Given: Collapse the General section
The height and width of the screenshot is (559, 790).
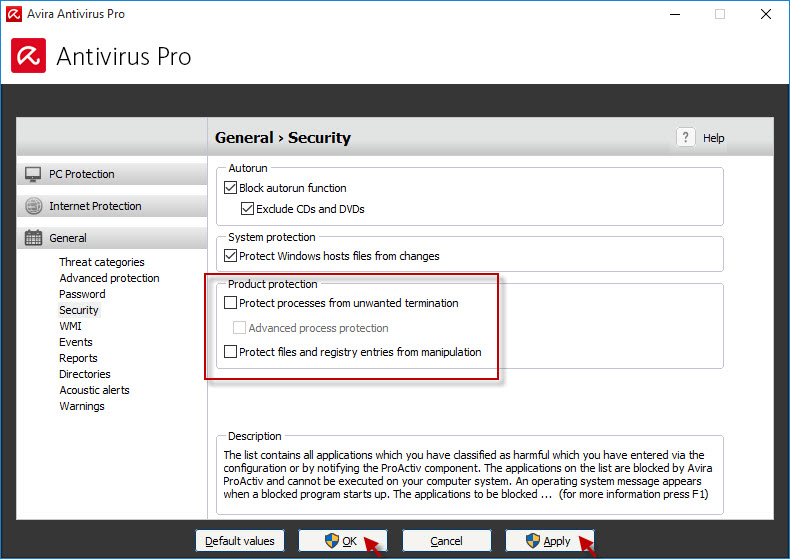Looking at the screenshot, I should point(112,238).
